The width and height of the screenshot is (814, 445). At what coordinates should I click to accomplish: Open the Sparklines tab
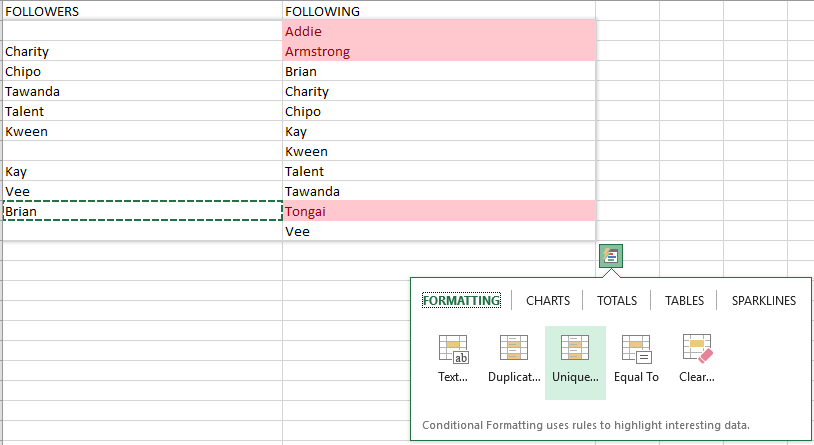[x=763, y=300]
